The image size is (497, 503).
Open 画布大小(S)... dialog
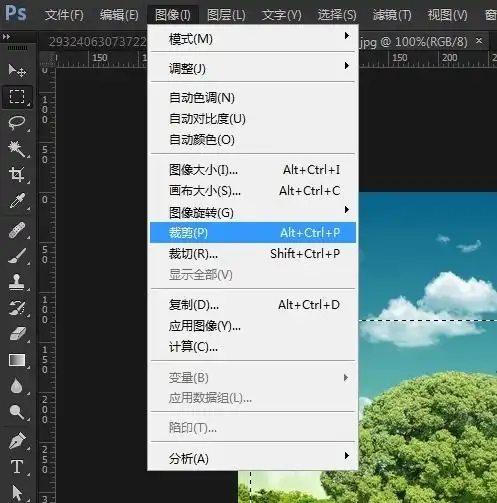253,191
